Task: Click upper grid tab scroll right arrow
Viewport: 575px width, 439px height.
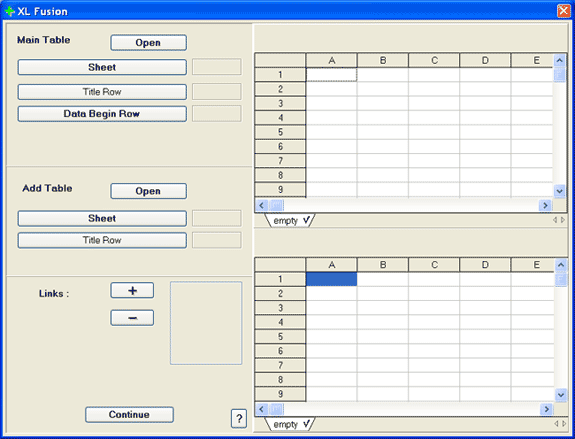Action: (x=563, y=220)
